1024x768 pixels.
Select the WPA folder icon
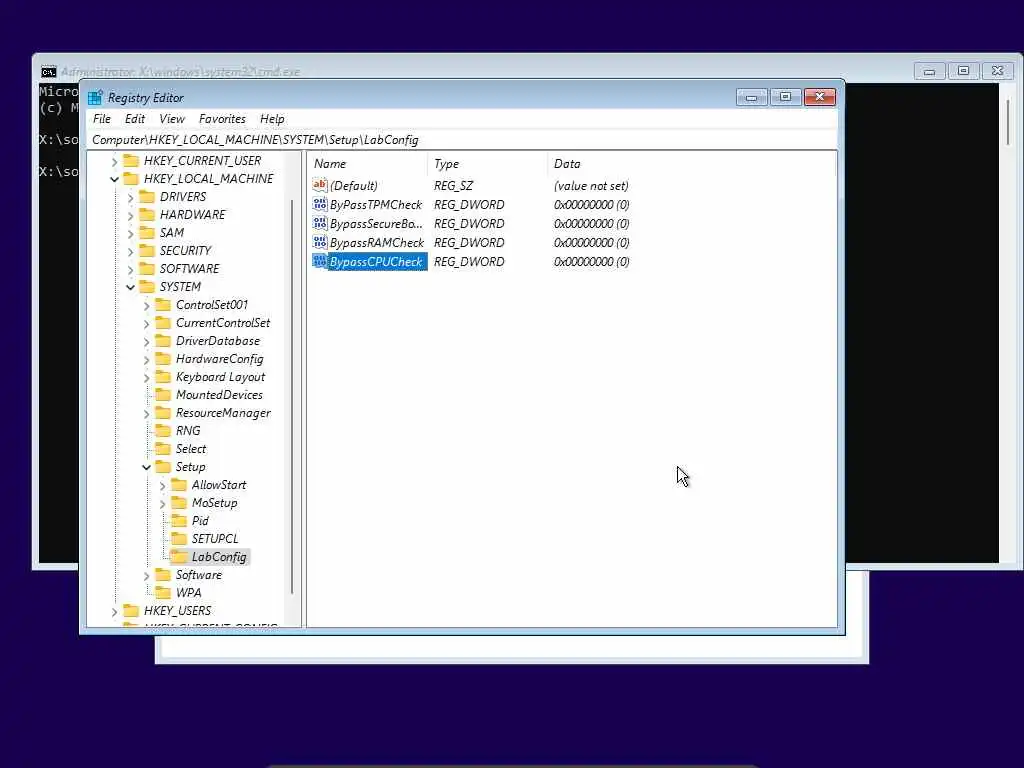click(x=163, y=592)
